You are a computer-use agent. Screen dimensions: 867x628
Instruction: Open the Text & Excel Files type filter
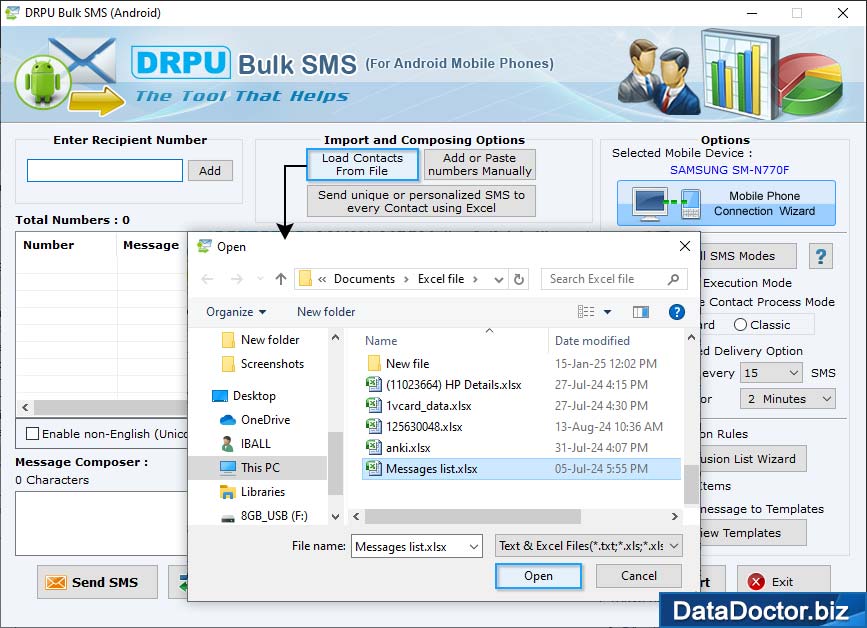coord(589,546)
